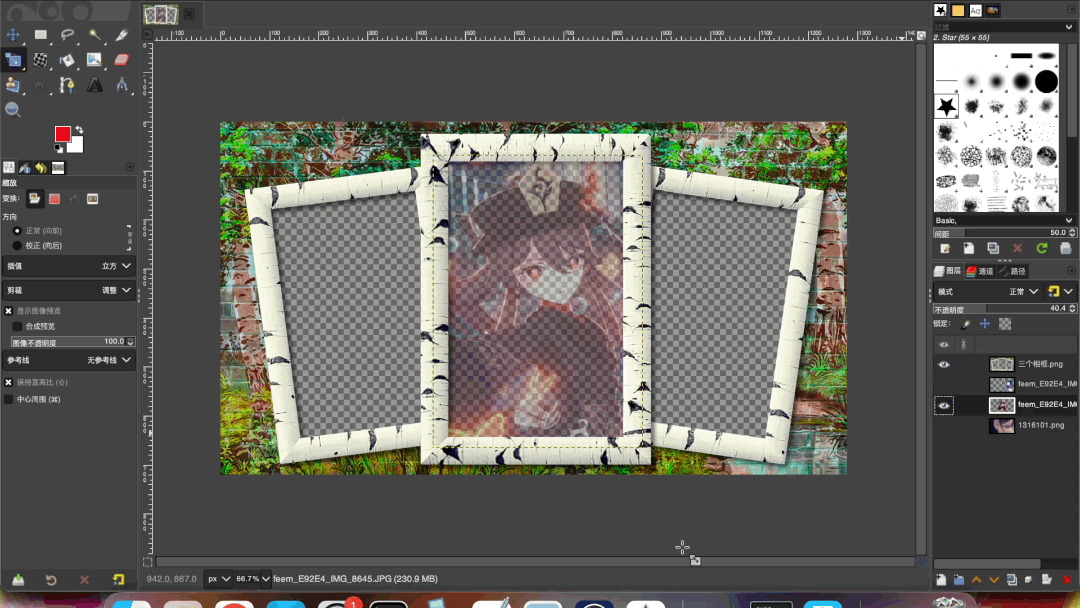Enable 中心周围 checkbox
This screenshot has width=1080, height=608.
point(8,399)
